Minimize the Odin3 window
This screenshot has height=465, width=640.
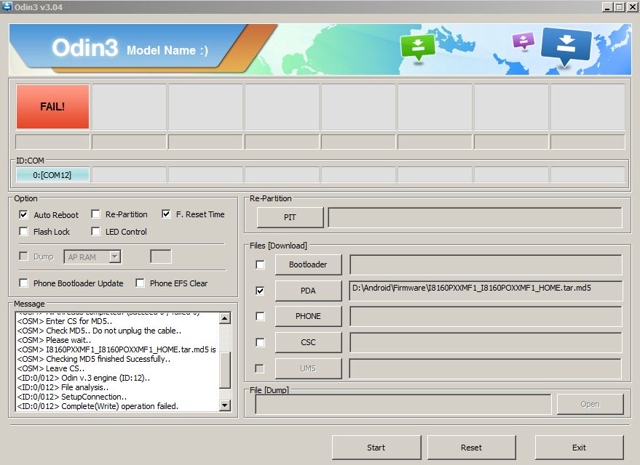tap(608, 7)
